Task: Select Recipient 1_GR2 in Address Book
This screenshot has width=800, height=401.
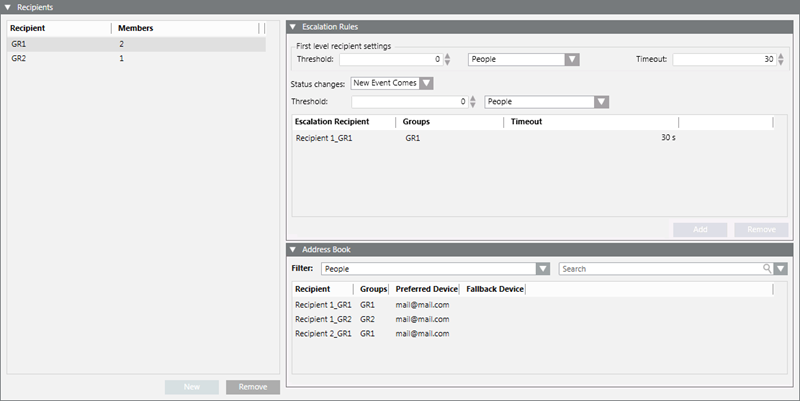Action: [x=323, y=318]
